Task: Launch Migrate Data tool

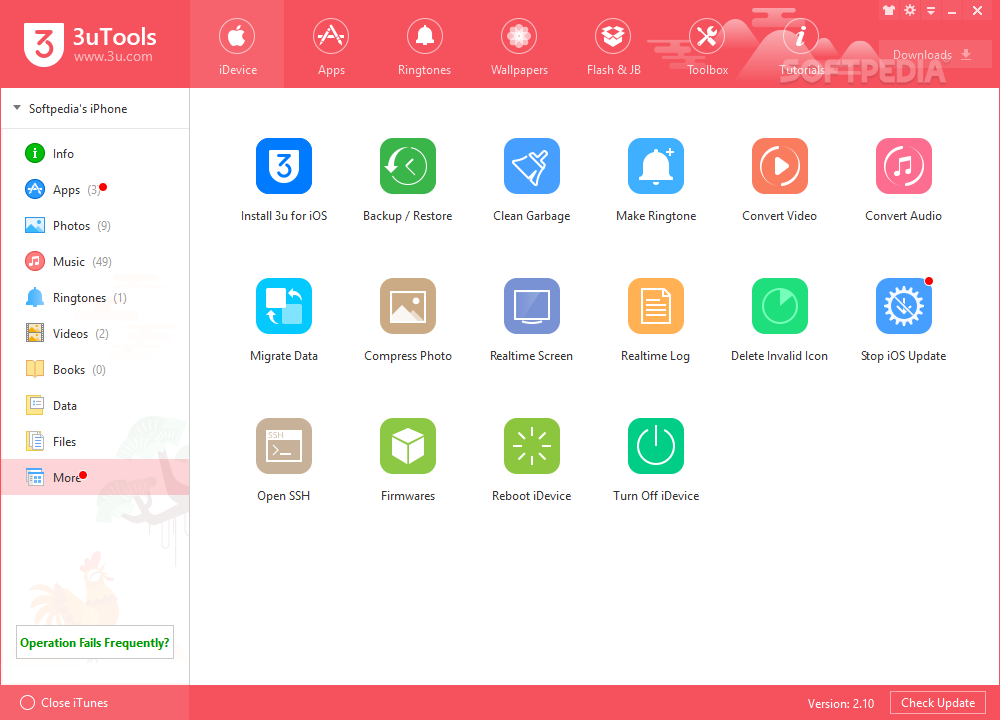Action: [x=284, y=306]
